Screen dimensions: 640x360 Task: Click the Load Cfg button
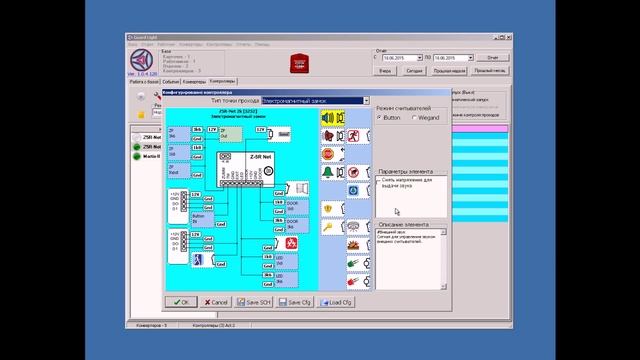pyautogui.click(x=336, y=302)
